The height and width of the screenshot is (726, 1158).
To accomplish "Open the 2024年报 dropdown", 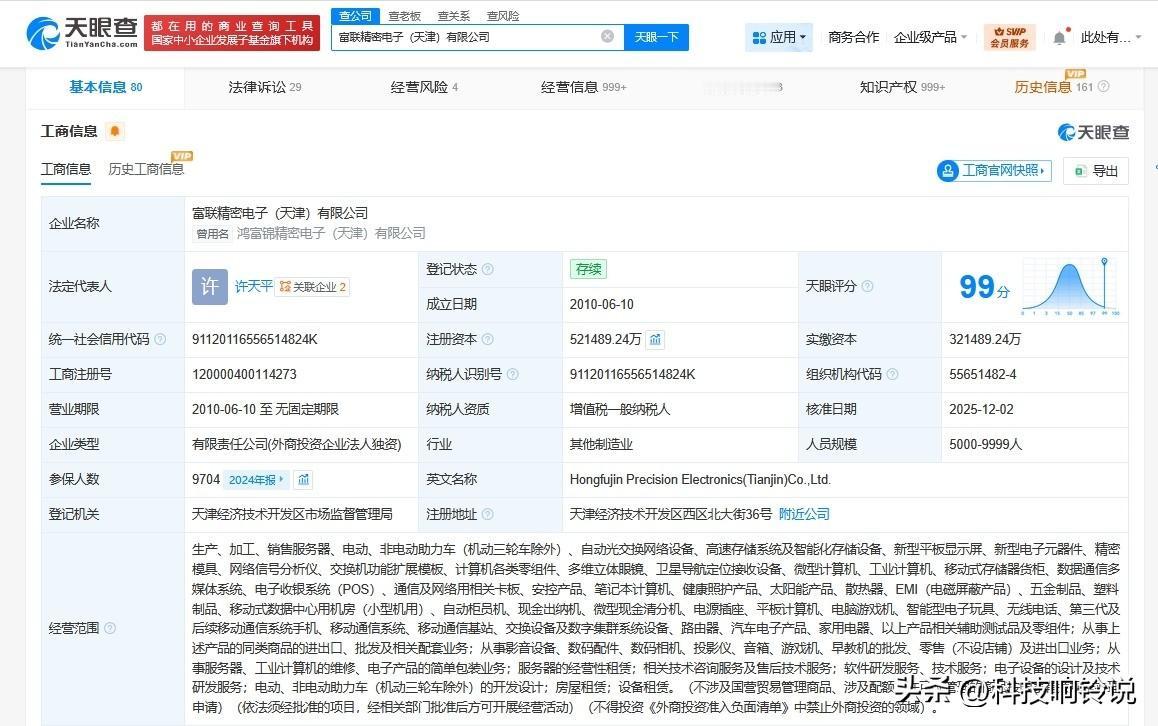I will click(x=253, y=479).
